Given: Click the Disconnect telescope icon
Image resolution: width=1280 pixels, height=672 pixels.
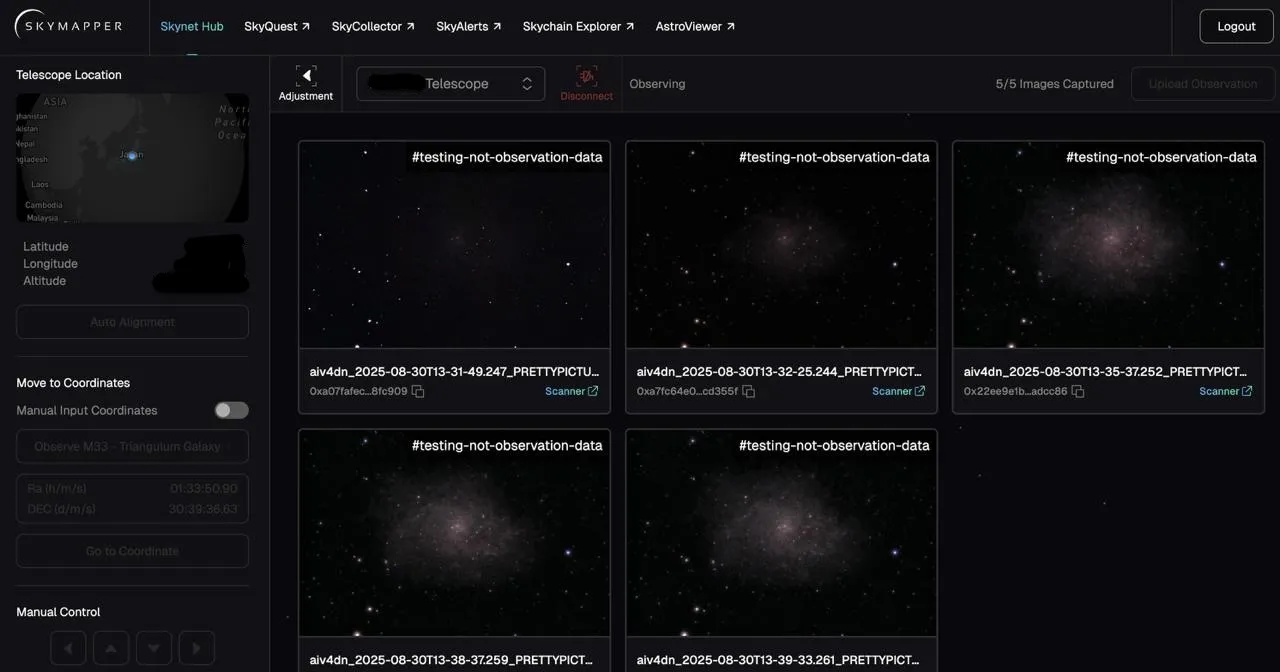Looking at the screenshot, I should pyautogui.click(x=587, y=83).
